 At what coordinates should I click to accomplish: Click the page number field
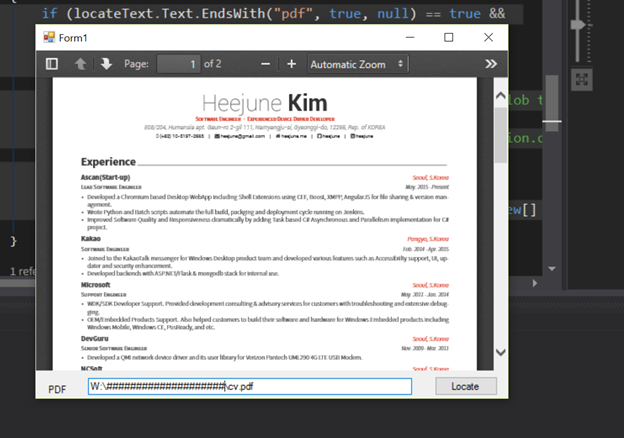178,64
